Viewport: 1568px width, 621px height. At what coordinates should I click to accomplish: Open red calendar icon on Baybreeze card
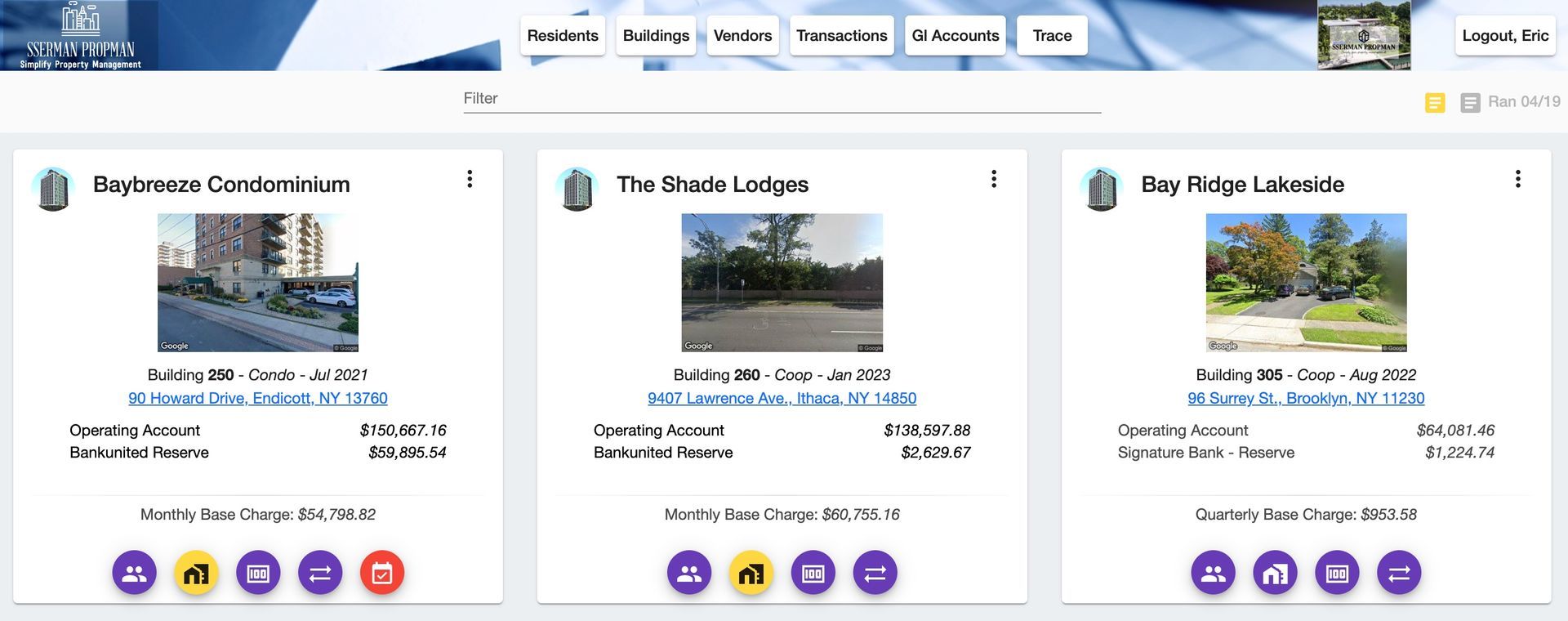[382, 573]
